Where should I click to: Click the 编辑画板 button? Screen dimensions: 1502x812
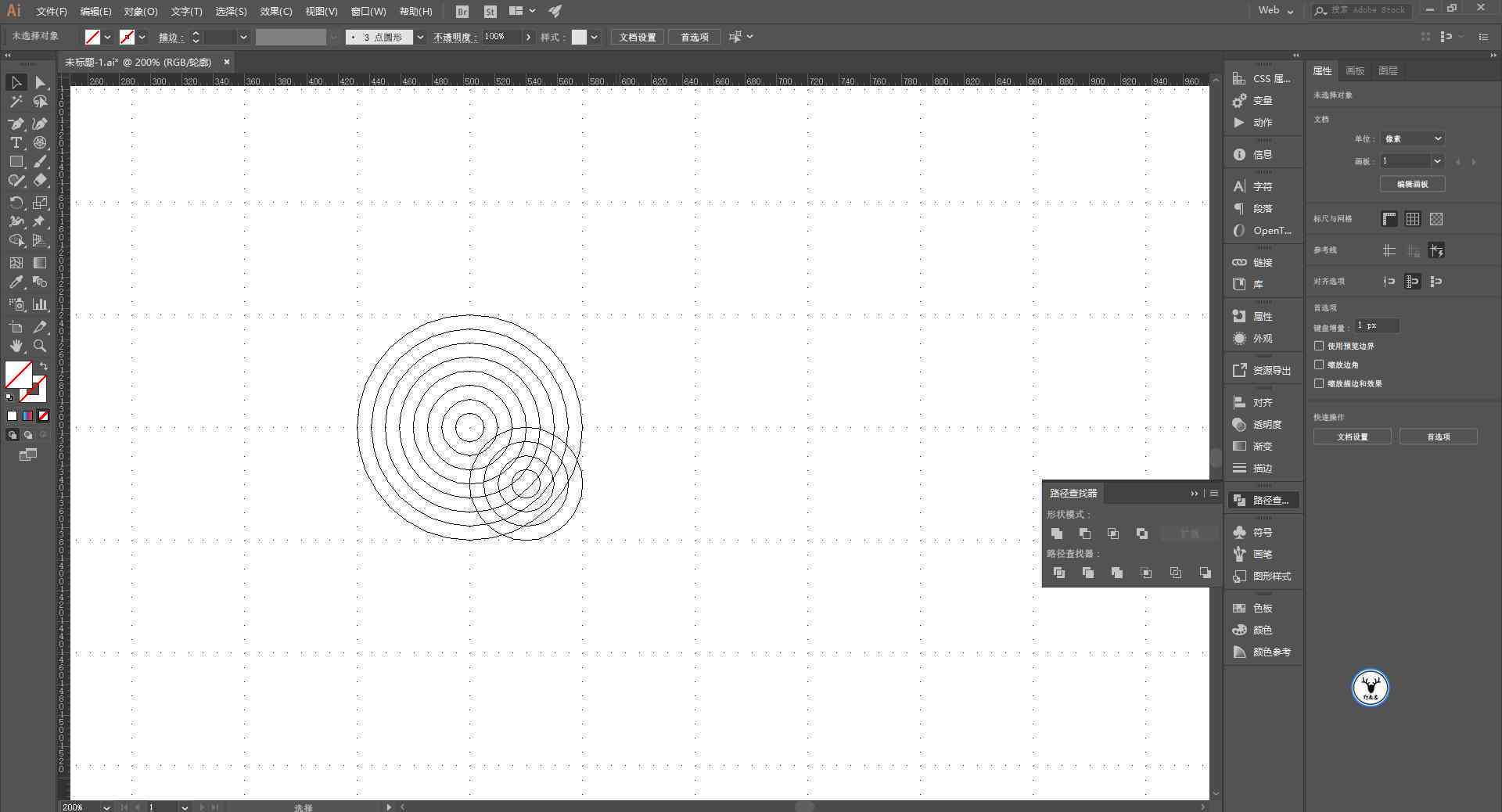(x=1412, y=184)
